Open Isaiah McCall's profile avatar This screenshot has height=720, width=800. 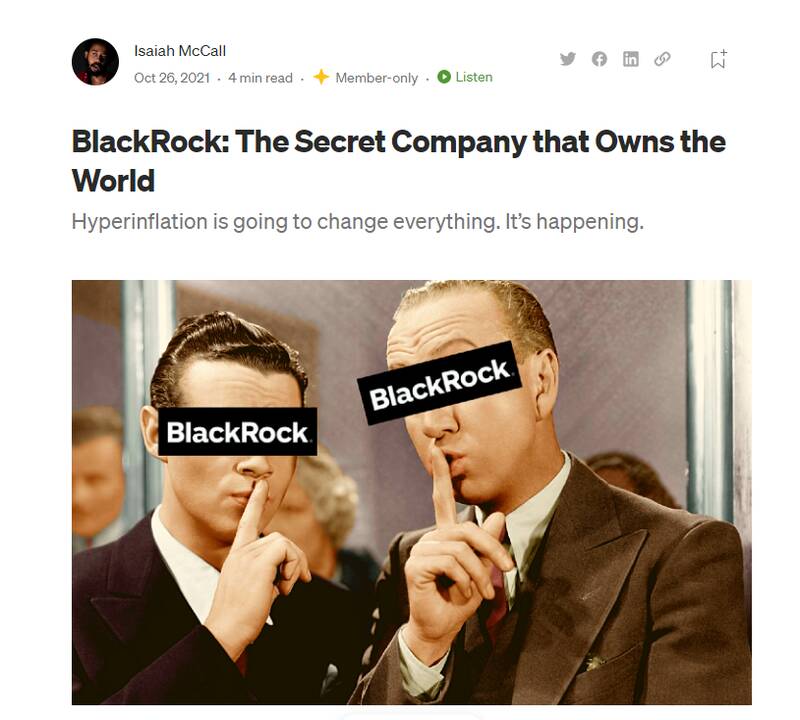95,62
